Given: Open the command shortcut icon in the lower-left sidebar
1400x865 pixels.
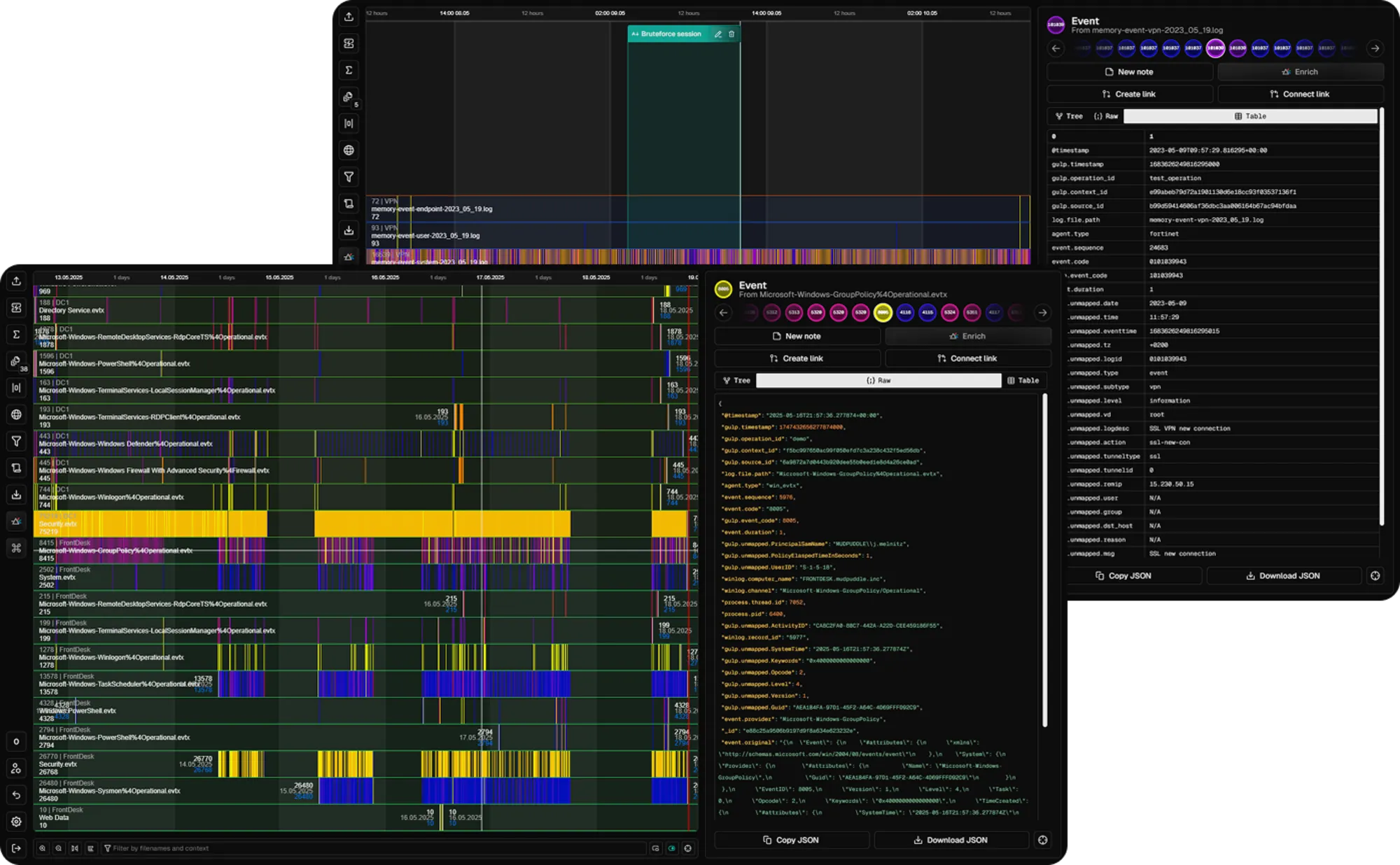Looking at the screenshot, I should [16, 548].
